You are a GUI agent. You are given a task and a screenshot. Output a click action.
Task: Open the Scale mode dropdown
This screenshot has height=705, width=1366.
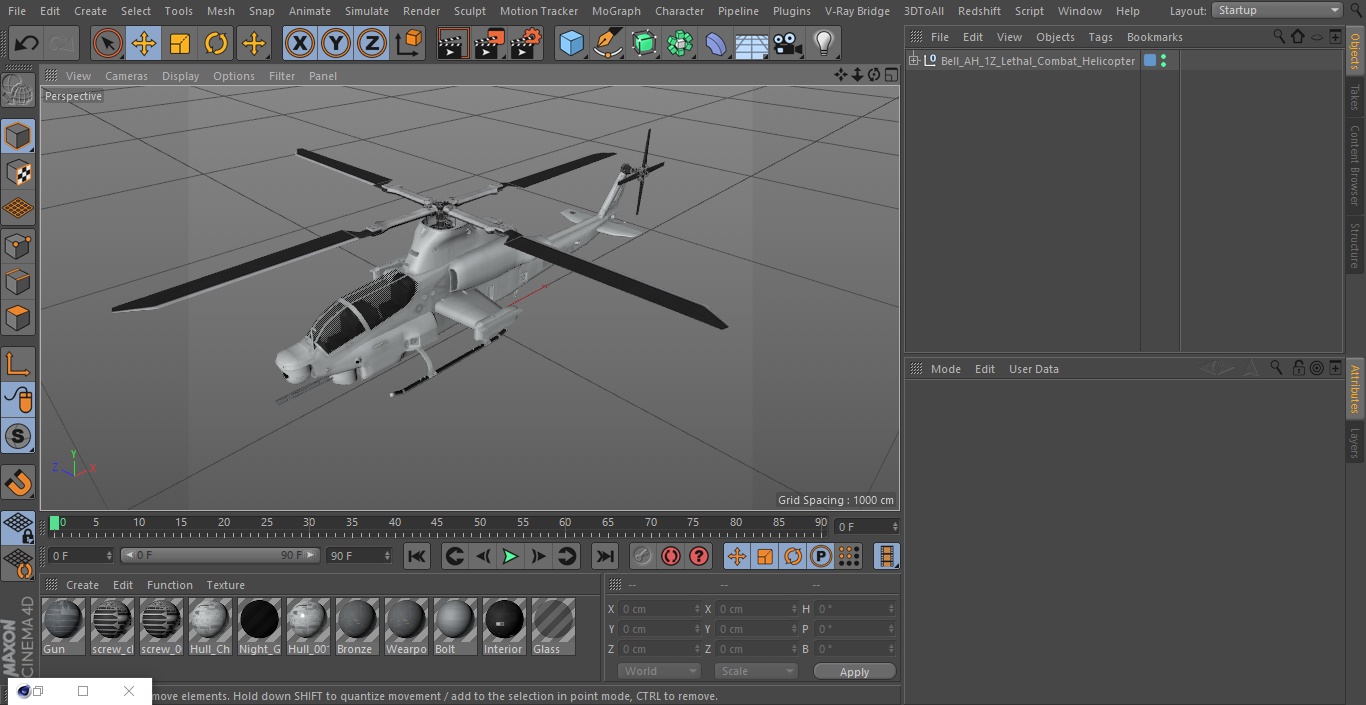tap(756, 671)
